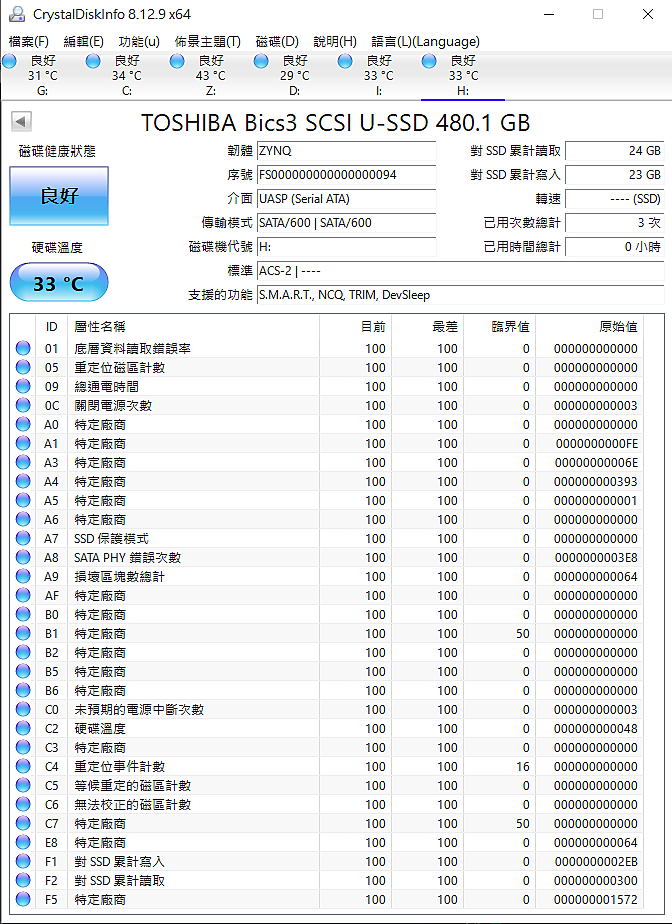Select the 損壞區塊數總計 attribute row
Image resolution: width=672 pixels, height=924 pixels.
(x=325, y=576)
